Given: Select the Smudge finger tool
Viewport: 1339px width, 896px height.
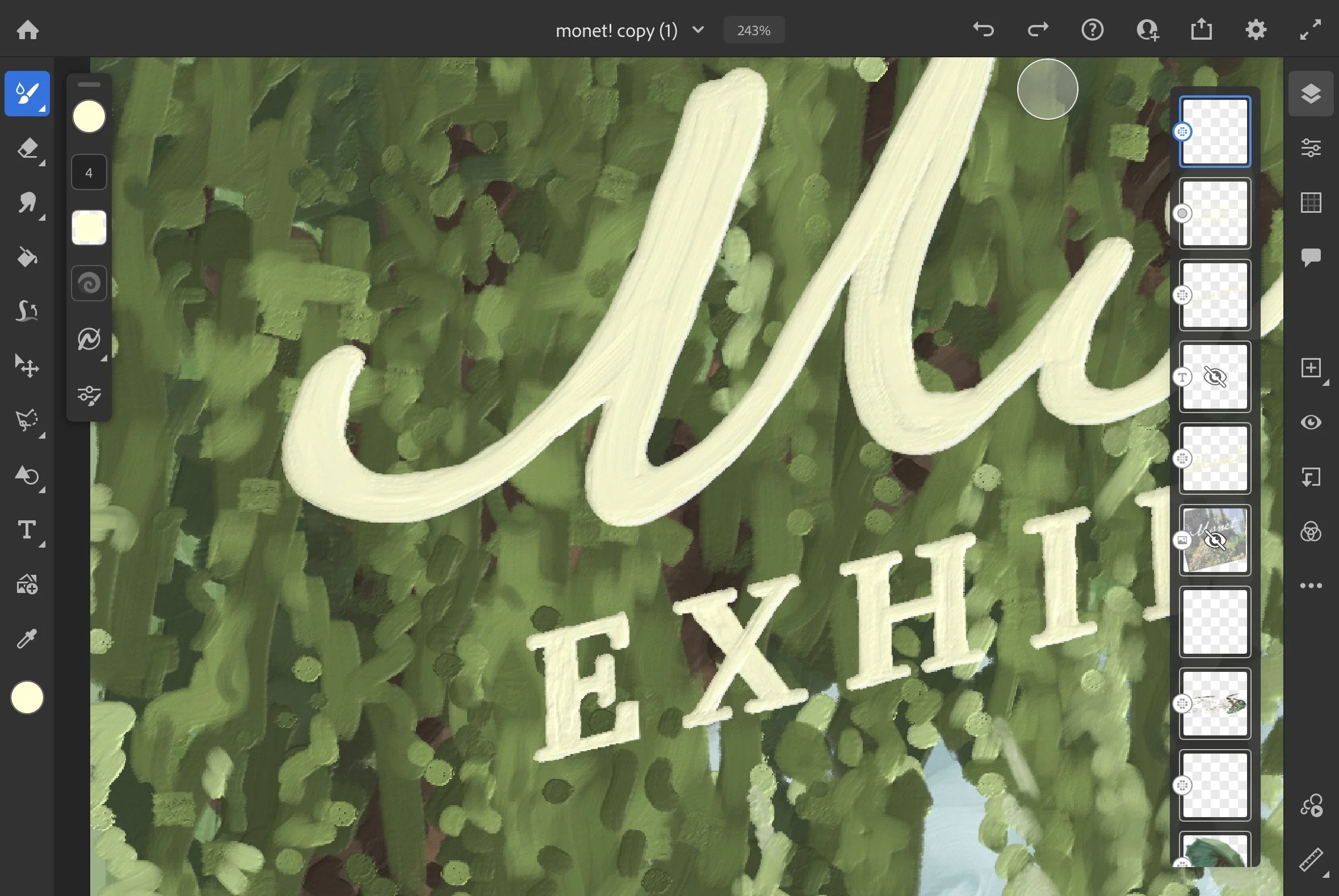Looking at the screenshot, I should [27, 203].
